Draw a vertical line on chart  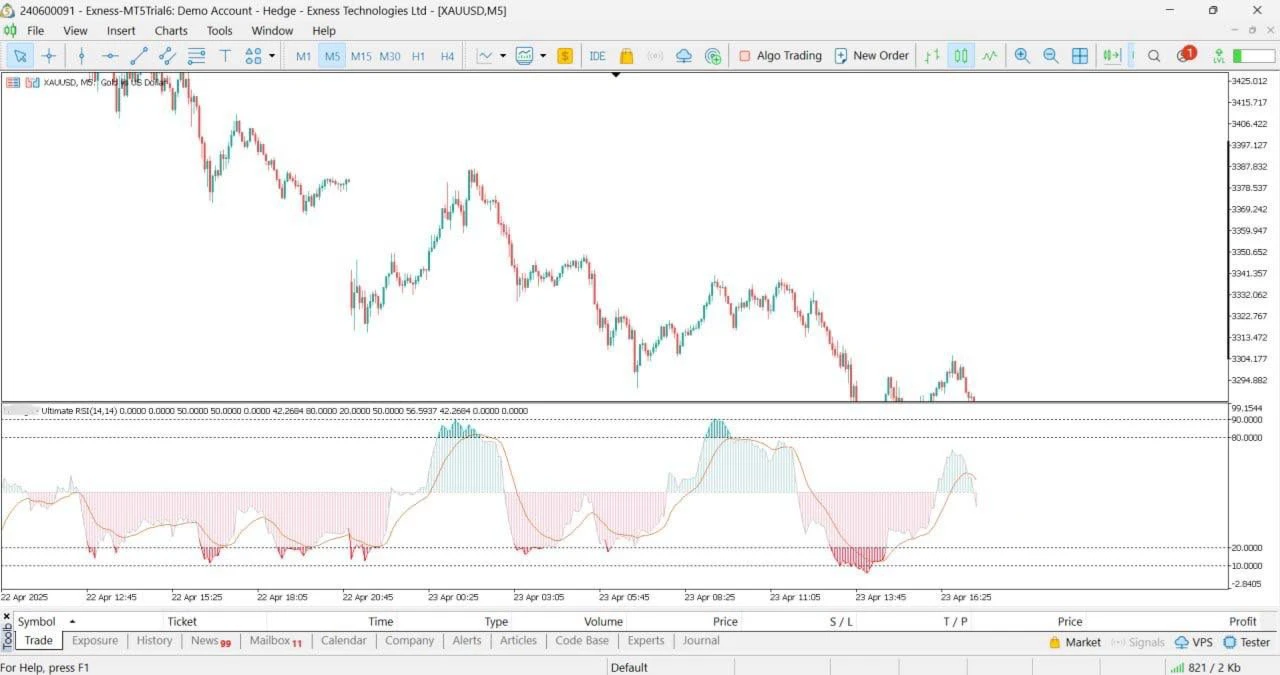click(x=82, y=56)
